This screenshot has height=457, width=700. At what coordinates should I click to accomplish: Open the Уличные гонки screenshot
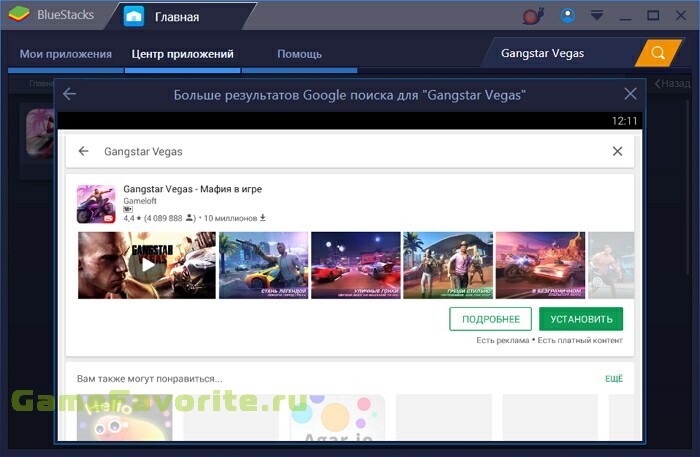(356, 265)
